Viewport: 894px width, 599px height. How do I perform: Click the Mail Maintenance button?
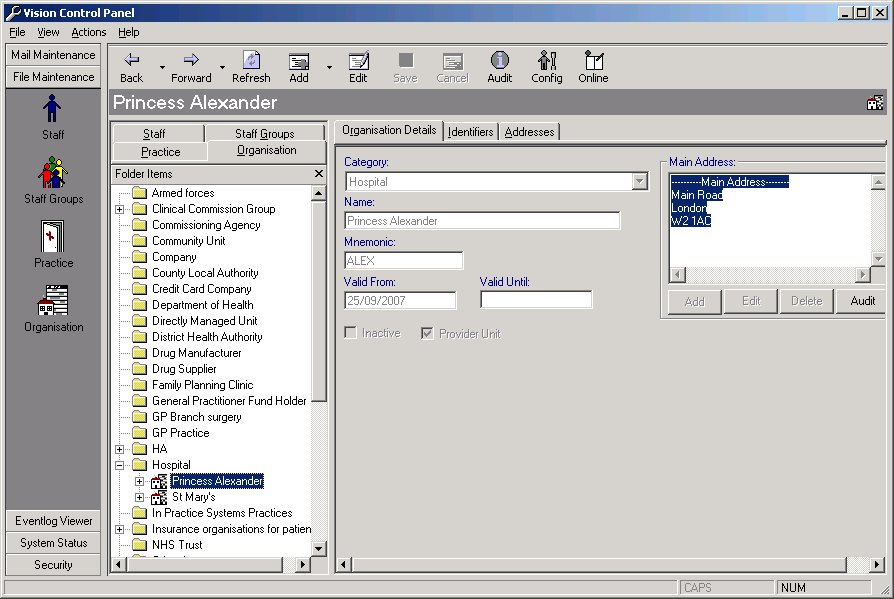53,55
